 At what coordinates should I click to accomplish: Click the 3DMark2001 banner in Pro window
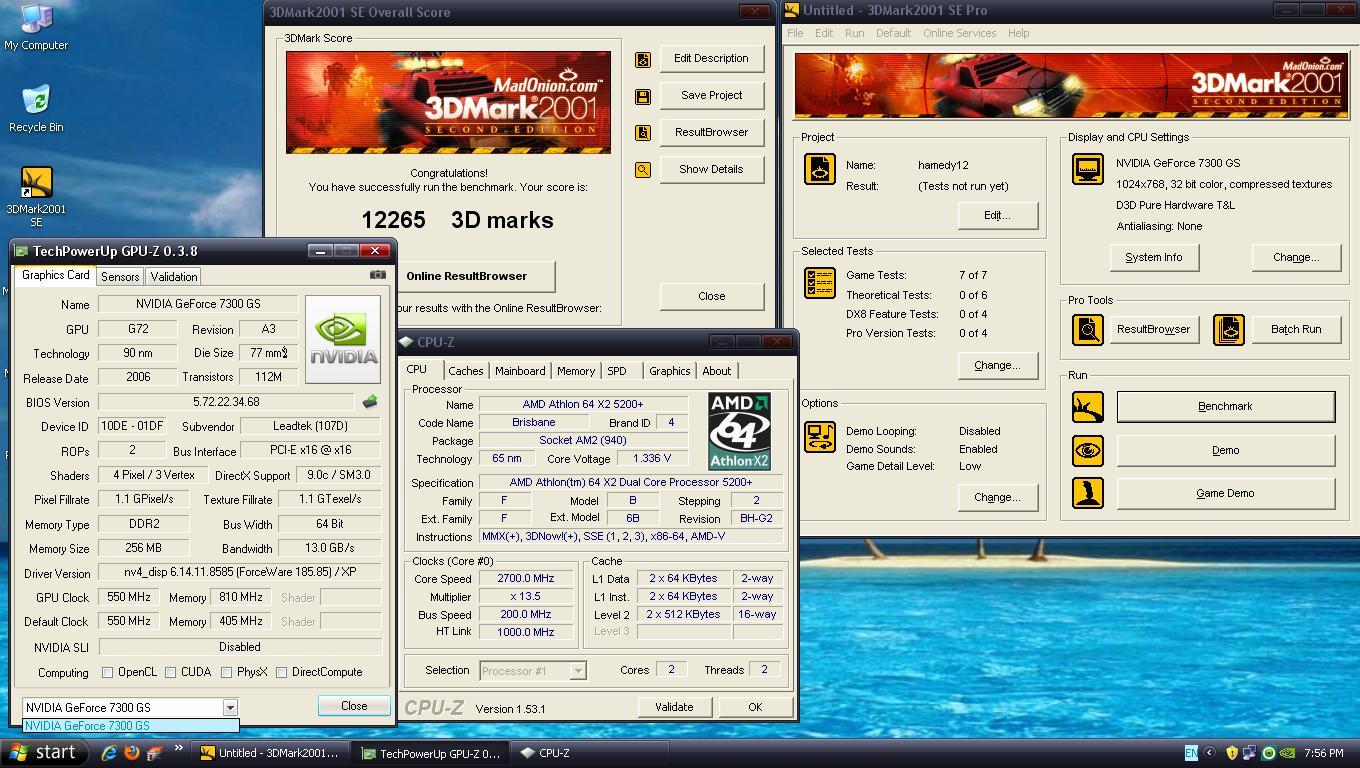1070,86
